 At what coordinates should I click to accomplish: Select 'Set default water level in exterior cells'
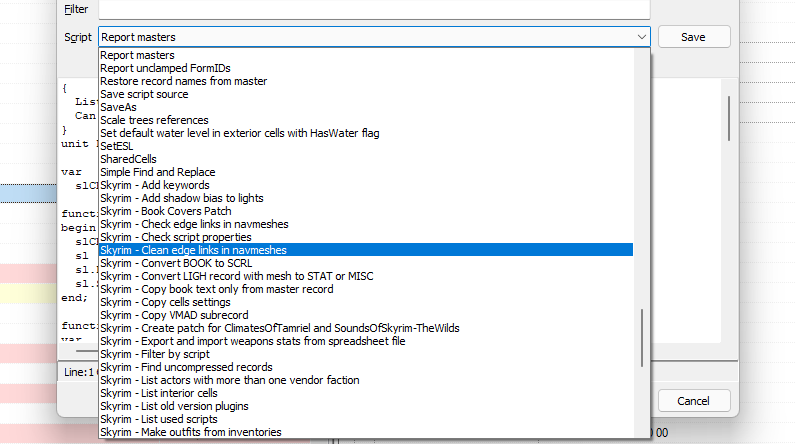coord(366,133)
